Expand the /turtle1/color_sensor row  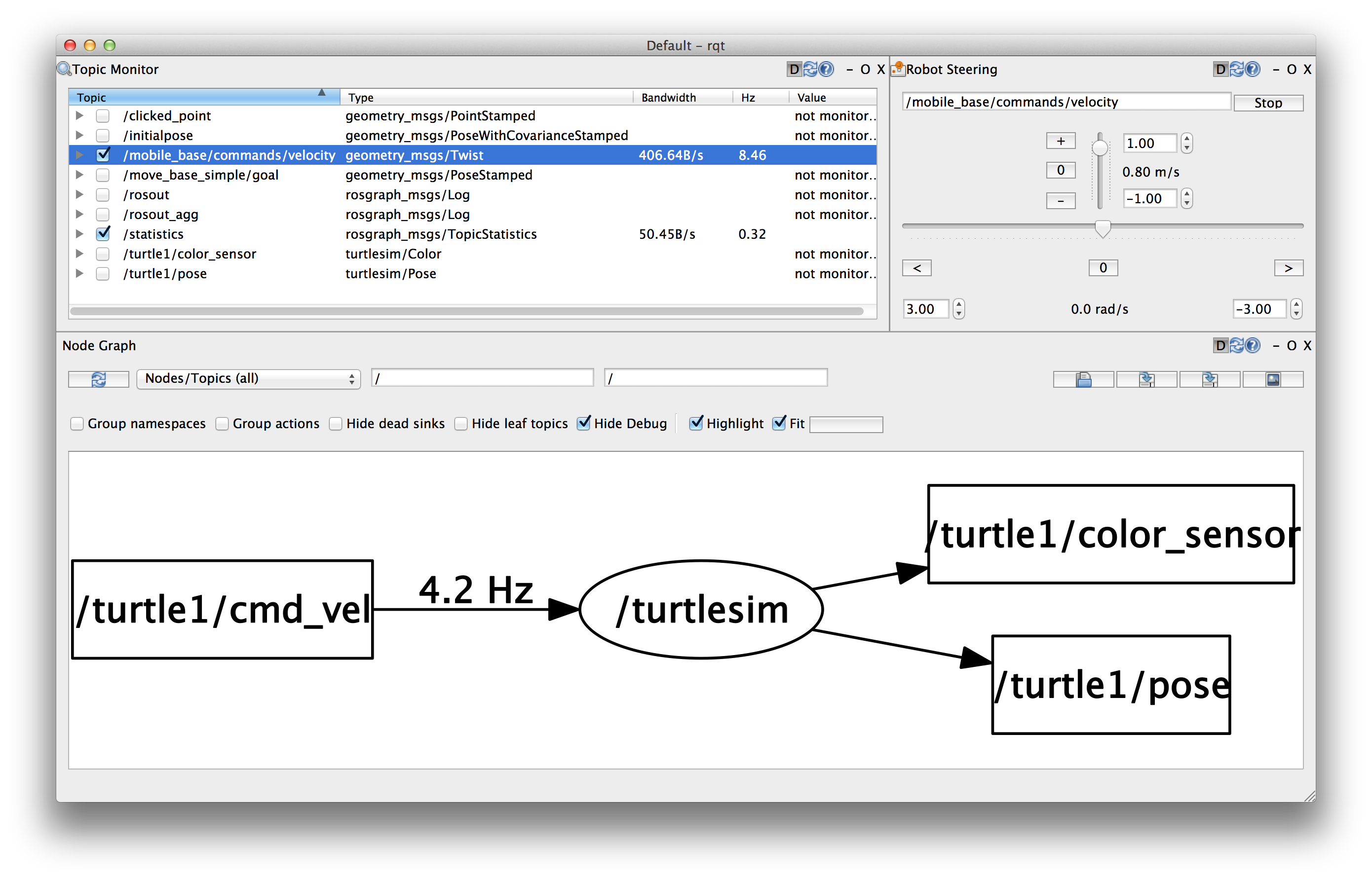(x=79, y=254)
